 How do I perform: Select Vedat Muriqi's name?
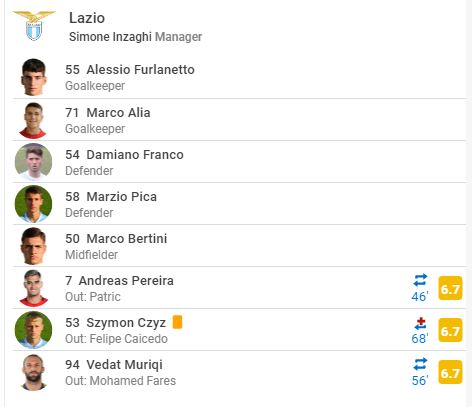pos(124,365)
